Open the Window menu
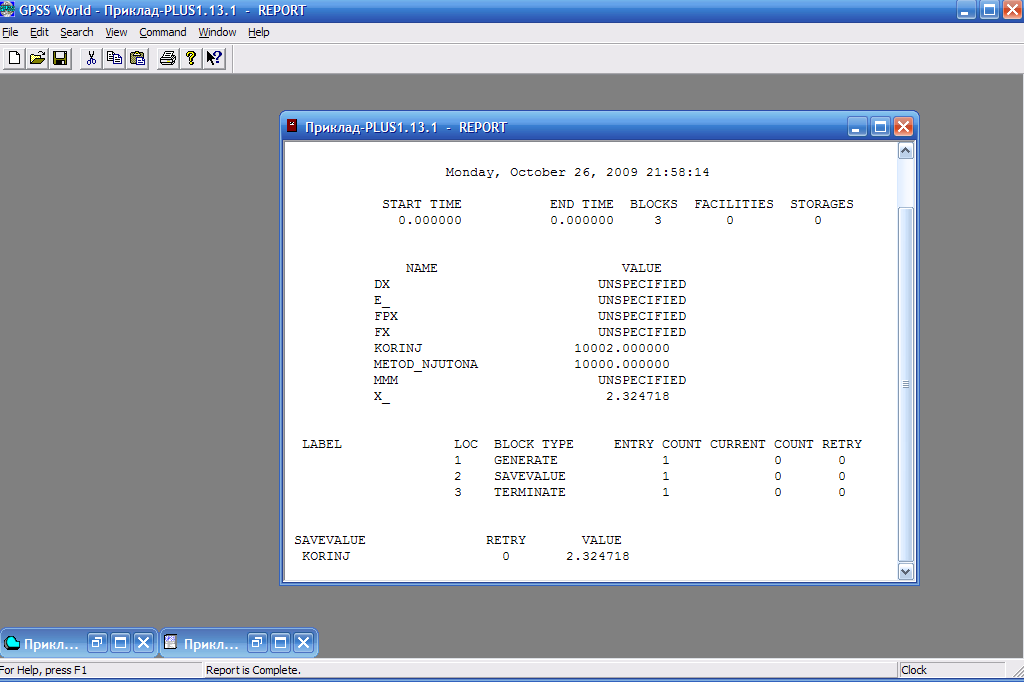Screen dimensions: 1024x682 (x=217, y=32)
